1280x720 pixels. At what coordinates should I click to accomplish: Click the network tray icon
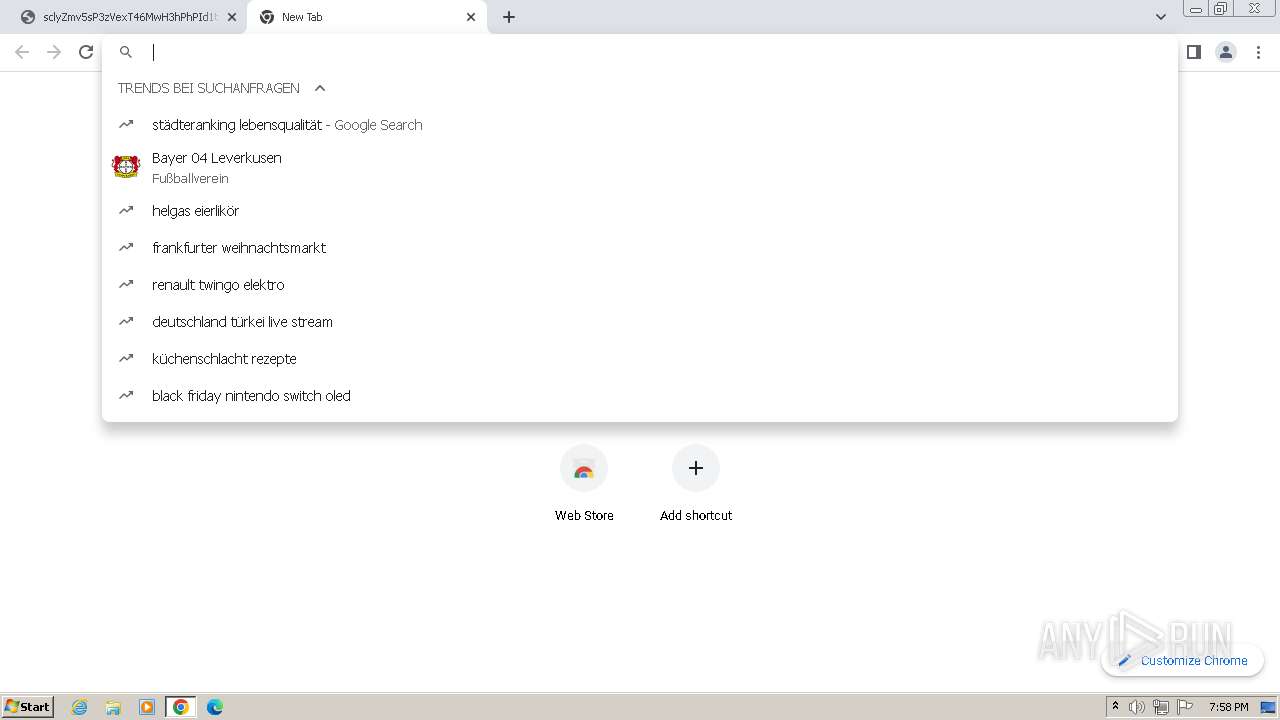click(1161, 707)
